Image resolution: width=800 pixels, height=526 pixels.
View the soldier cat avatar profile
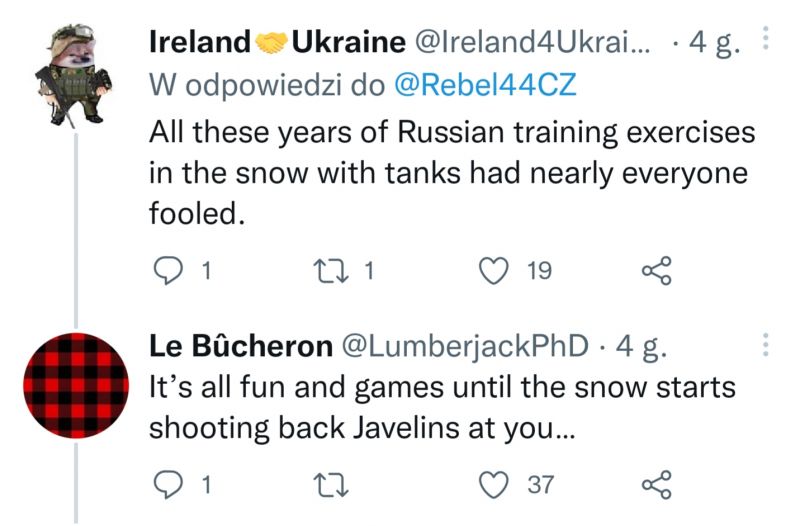[74, 74]
